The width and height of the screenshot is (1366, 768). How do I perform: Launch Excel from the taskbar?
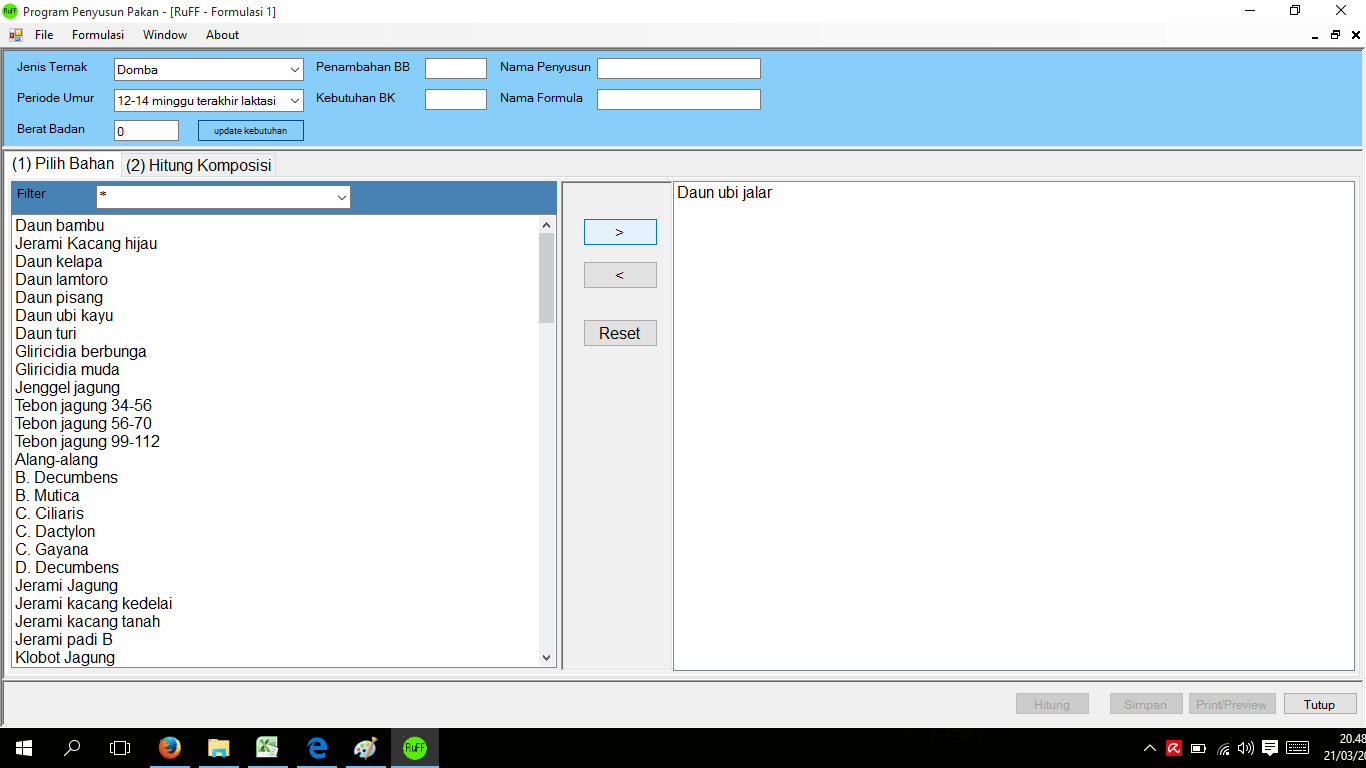coord(267,747)
